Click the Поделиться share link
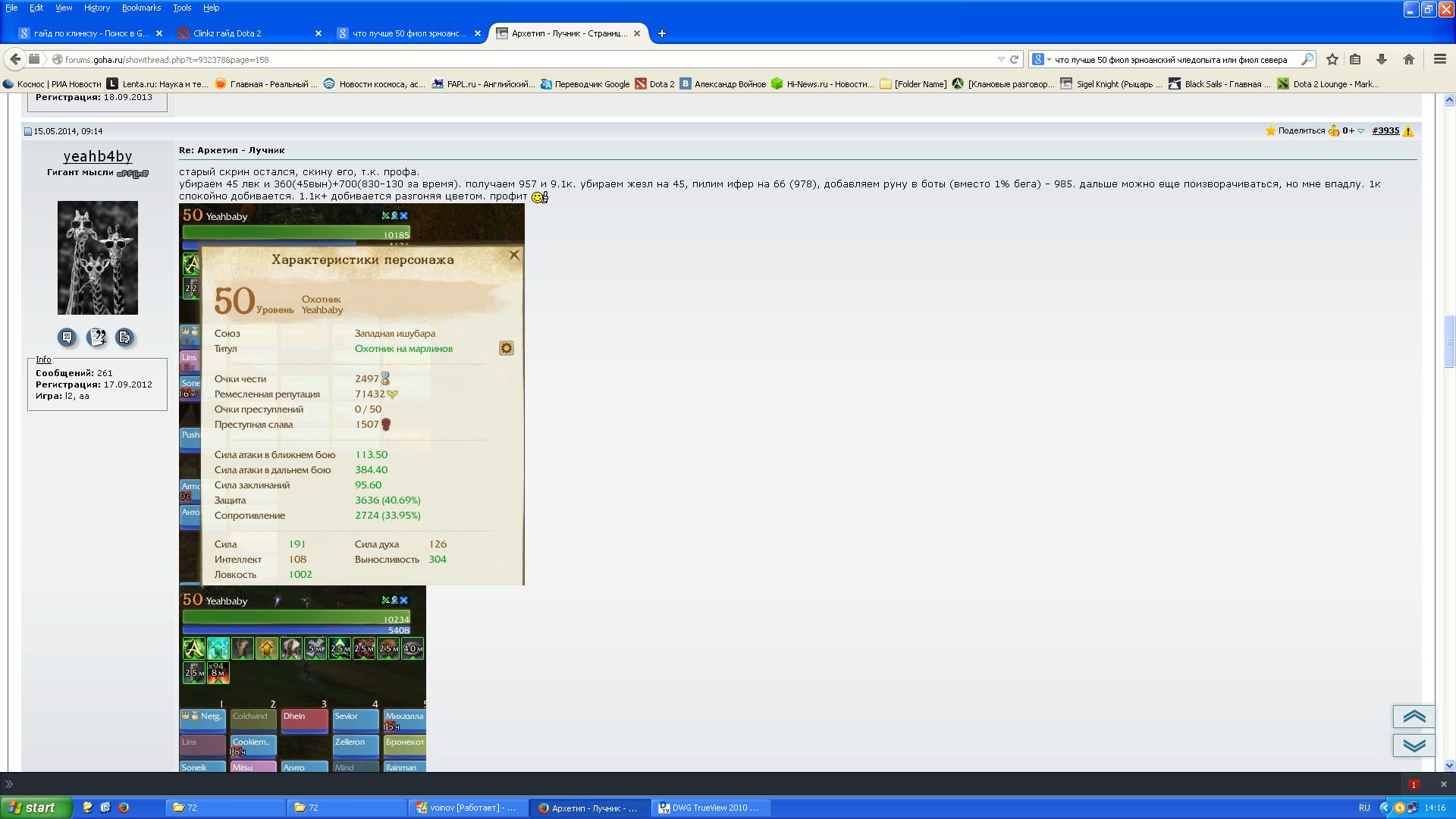The height and width of the screenshot is (819, 1456). coord(1301,130)
